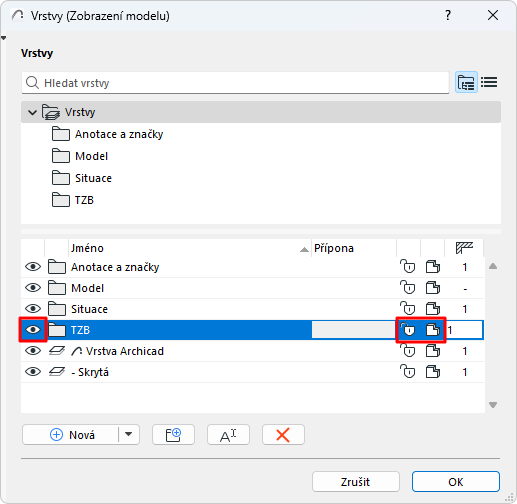Viewport: 517px width, 504px height.
Task: Select the - Skrytá layer name
Action: [x=90, y=372]
